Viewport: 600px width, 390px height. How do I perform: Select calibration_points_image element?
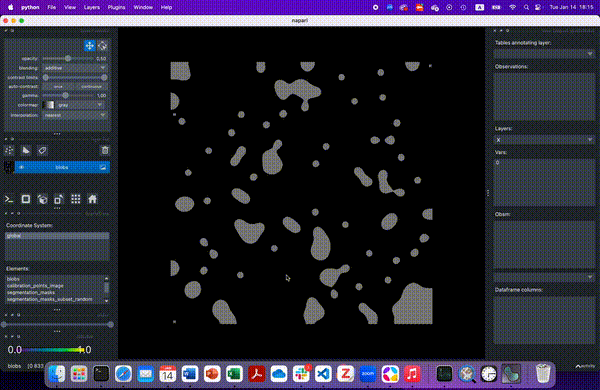[x=35, y=286]
